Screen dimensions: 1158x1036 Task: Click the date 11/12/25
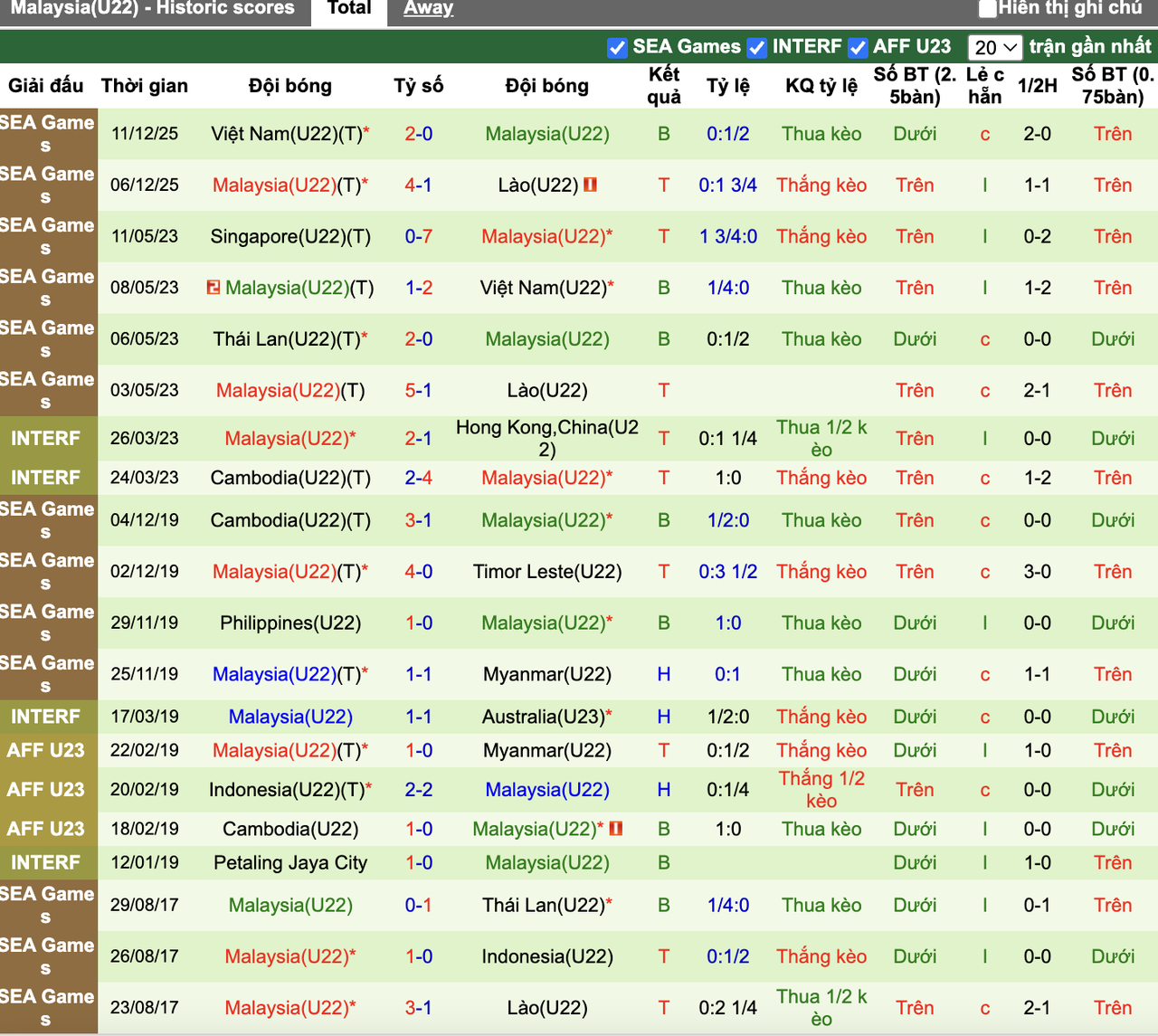tap(145, 134)
